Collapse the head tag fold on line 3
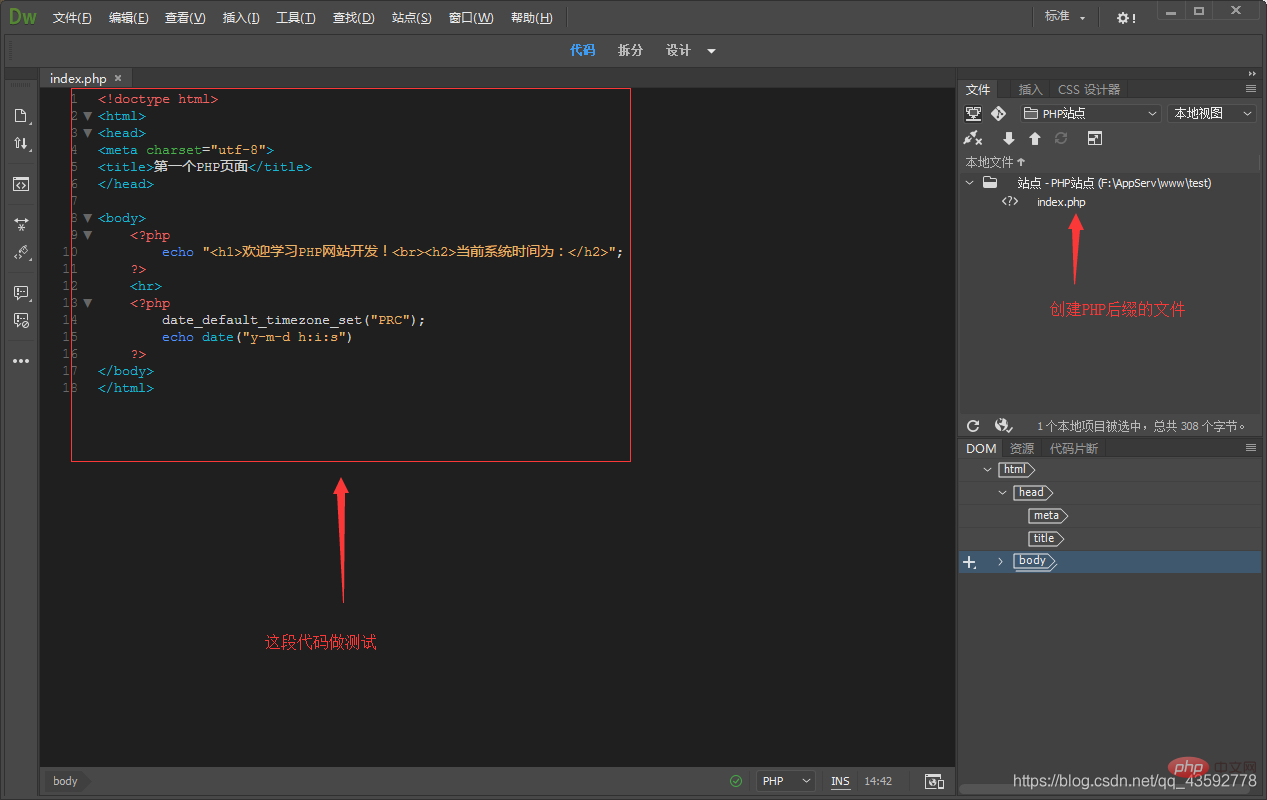The image size is (1267, 800). [87, 133]
